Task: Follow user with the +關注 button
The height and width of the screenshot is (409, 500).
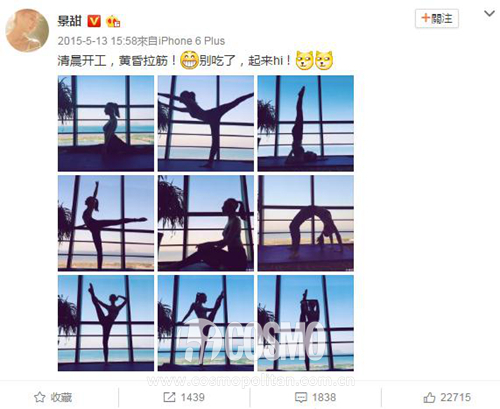Action: click(437, 18)
